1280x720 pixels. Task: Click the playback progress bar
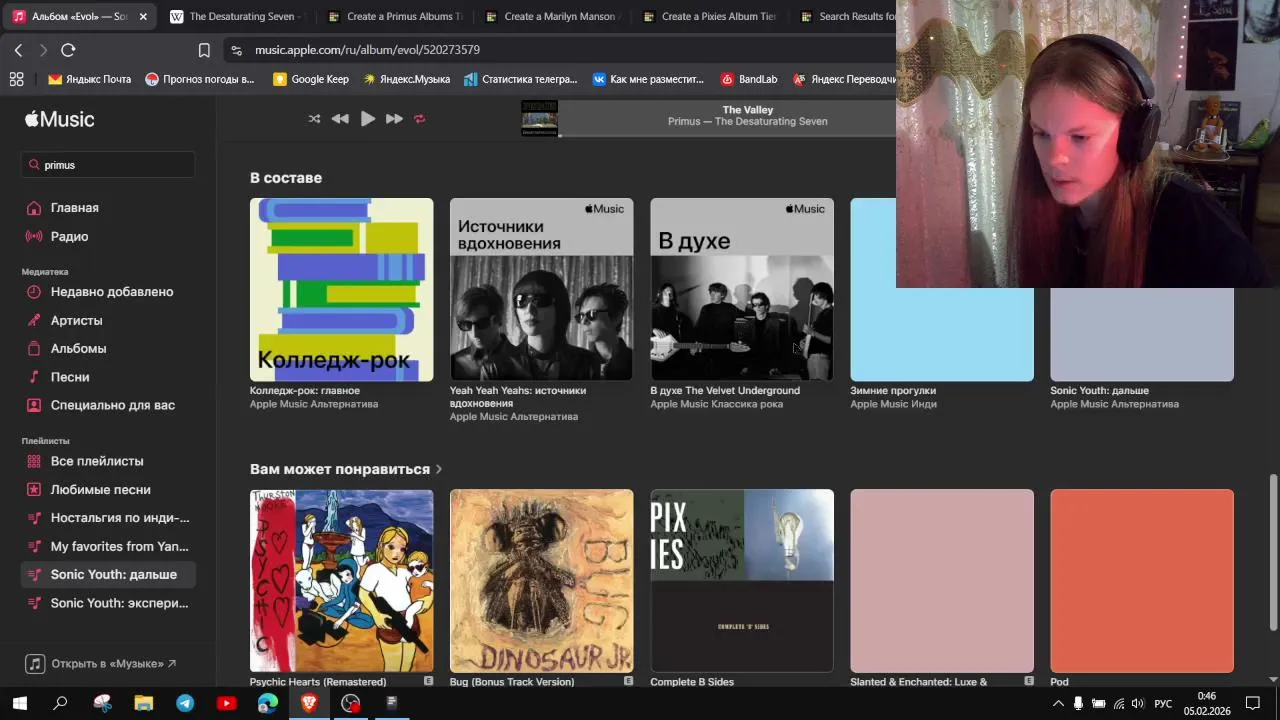[x=727, y=135]
